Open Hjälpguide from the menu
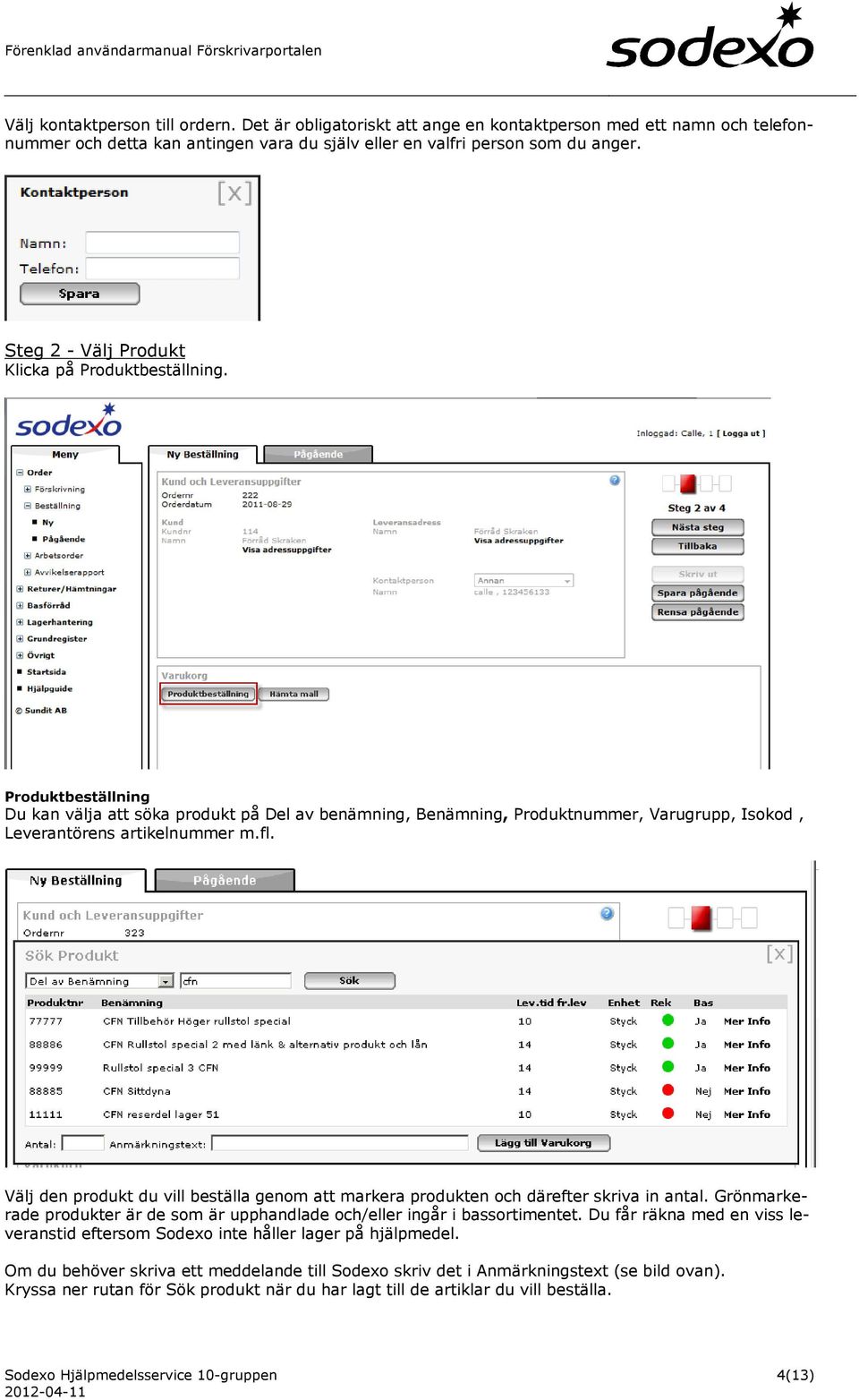Image resolution: width=859 pixels, height=1400 pixels. click(49, 689)
